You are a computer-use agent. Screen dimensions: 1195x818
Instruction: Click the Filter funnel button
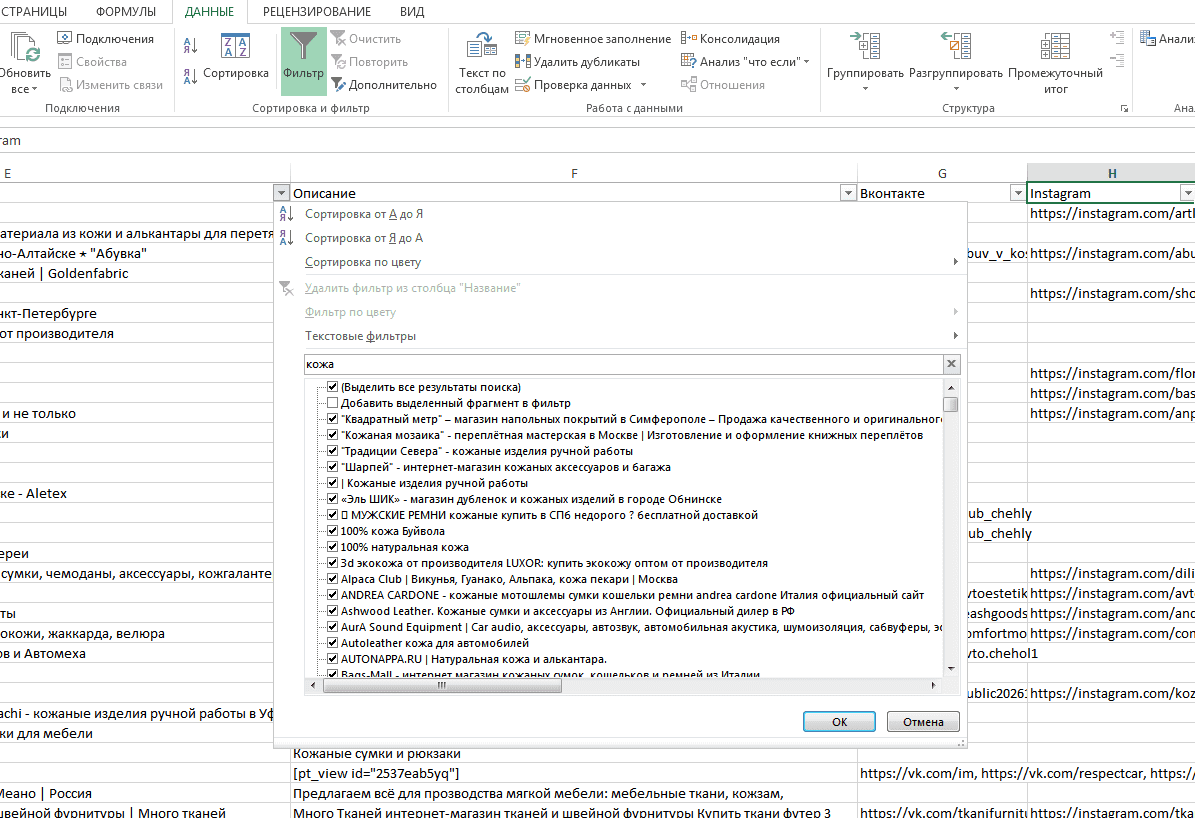(303, 61)
